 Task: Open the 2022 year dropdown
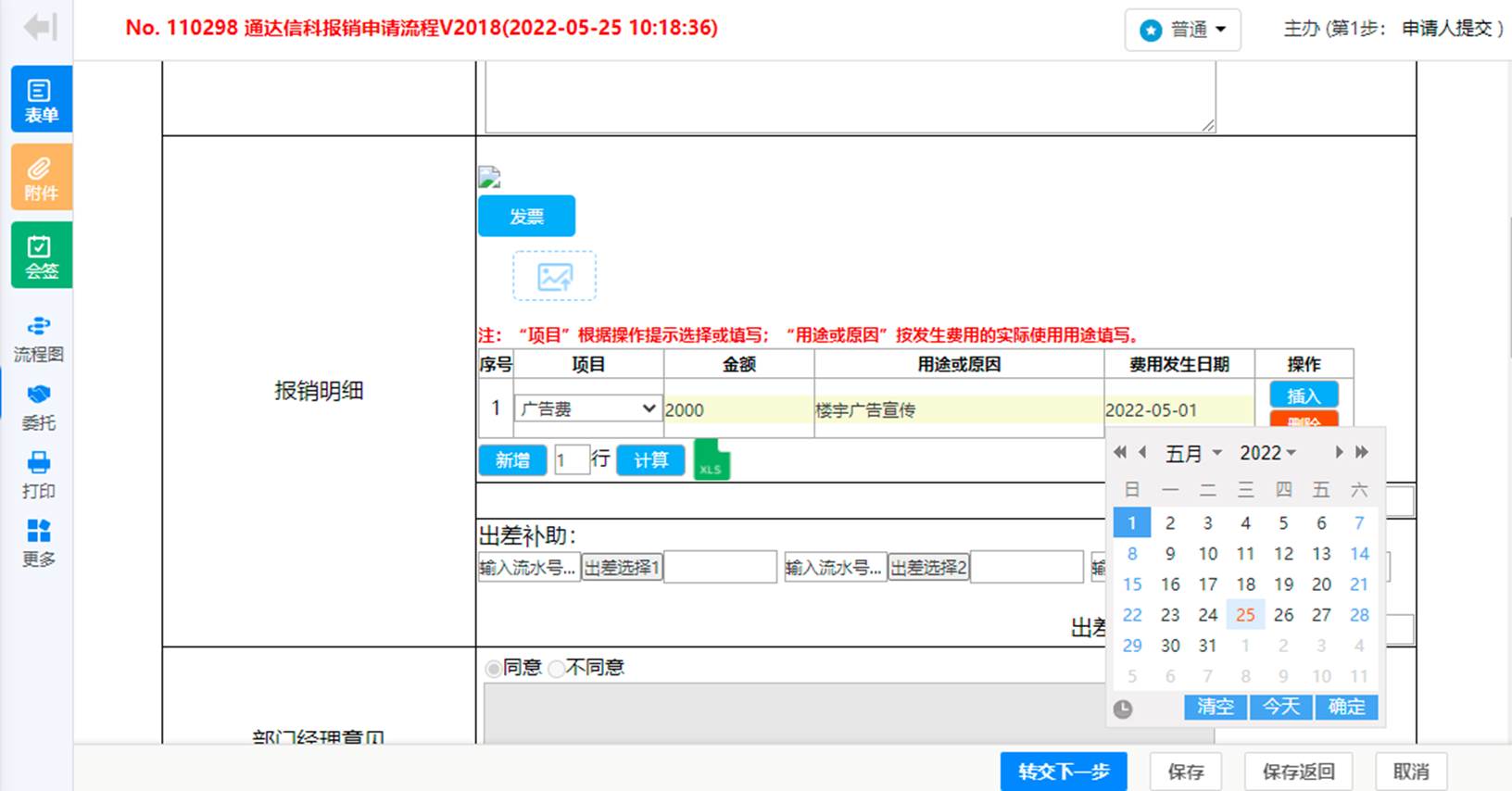1267,453
